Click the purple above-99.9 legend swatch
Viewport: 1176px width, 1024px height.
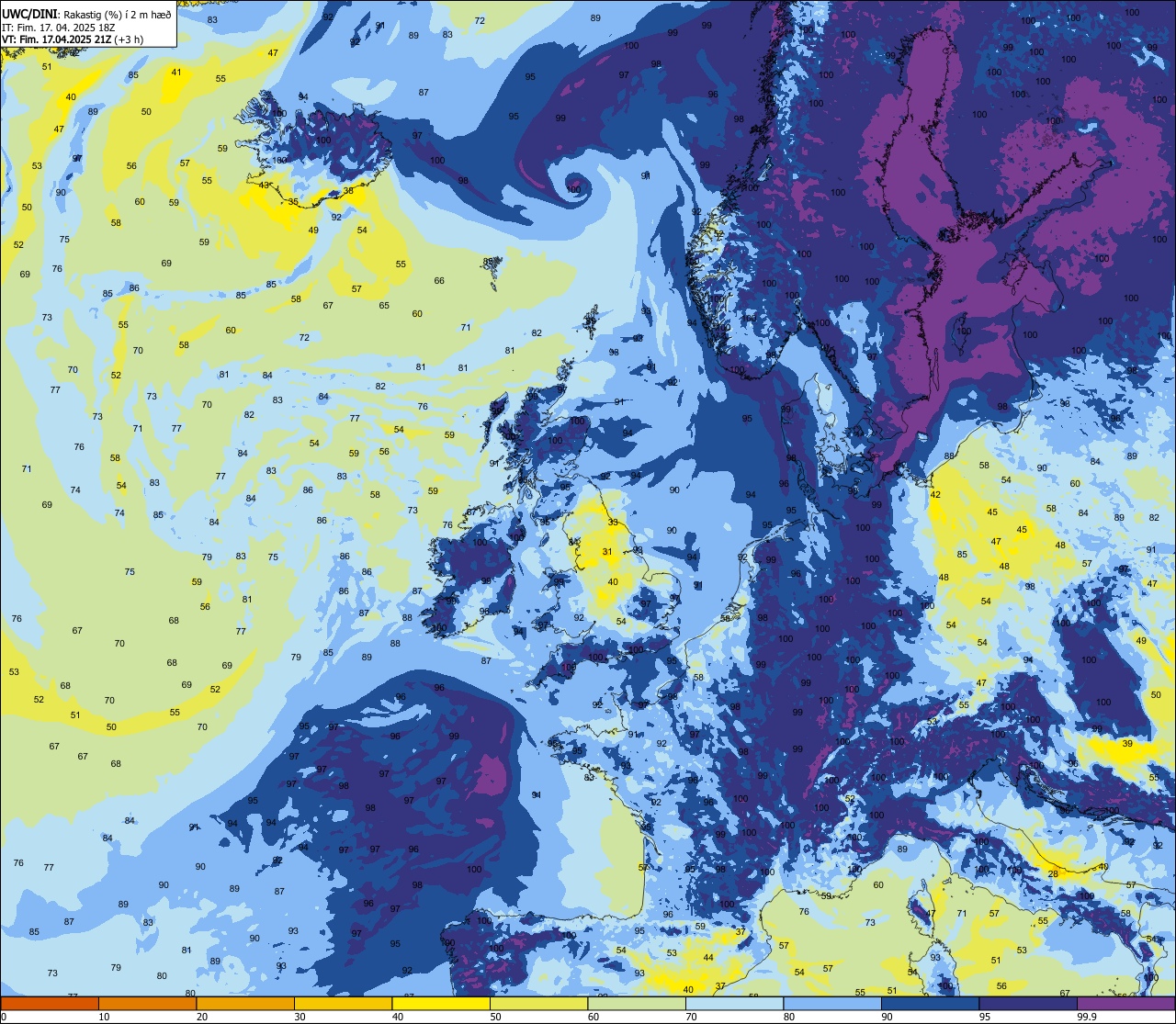pos(1125,1004)
